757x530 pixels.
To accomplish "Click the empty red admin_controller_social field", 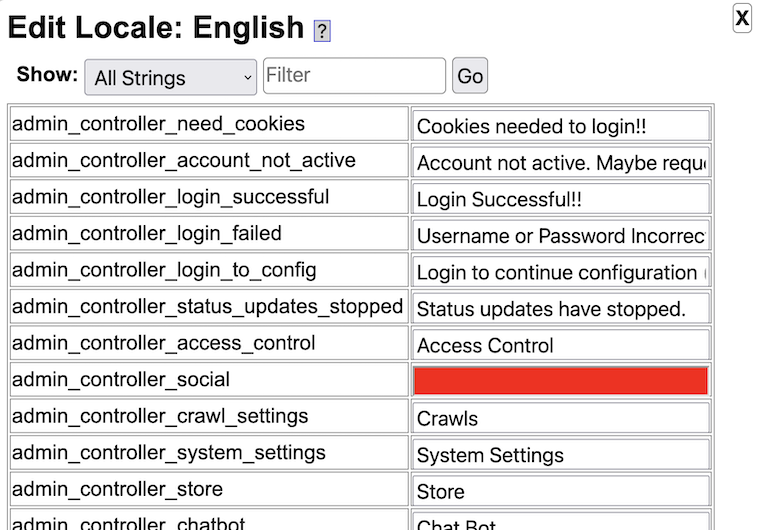I will (561, 381).
